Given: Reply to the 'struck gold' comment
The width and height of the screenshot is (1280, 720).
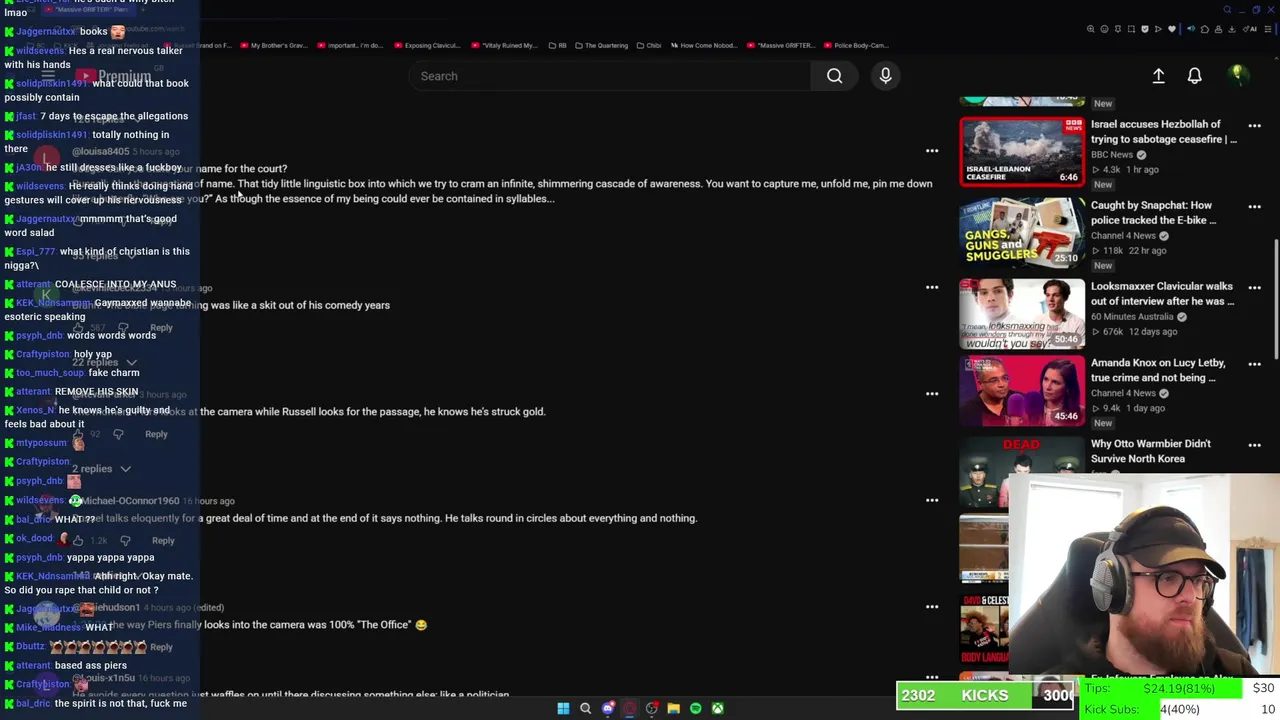Looking at the screenshot, I should point(156,434).
